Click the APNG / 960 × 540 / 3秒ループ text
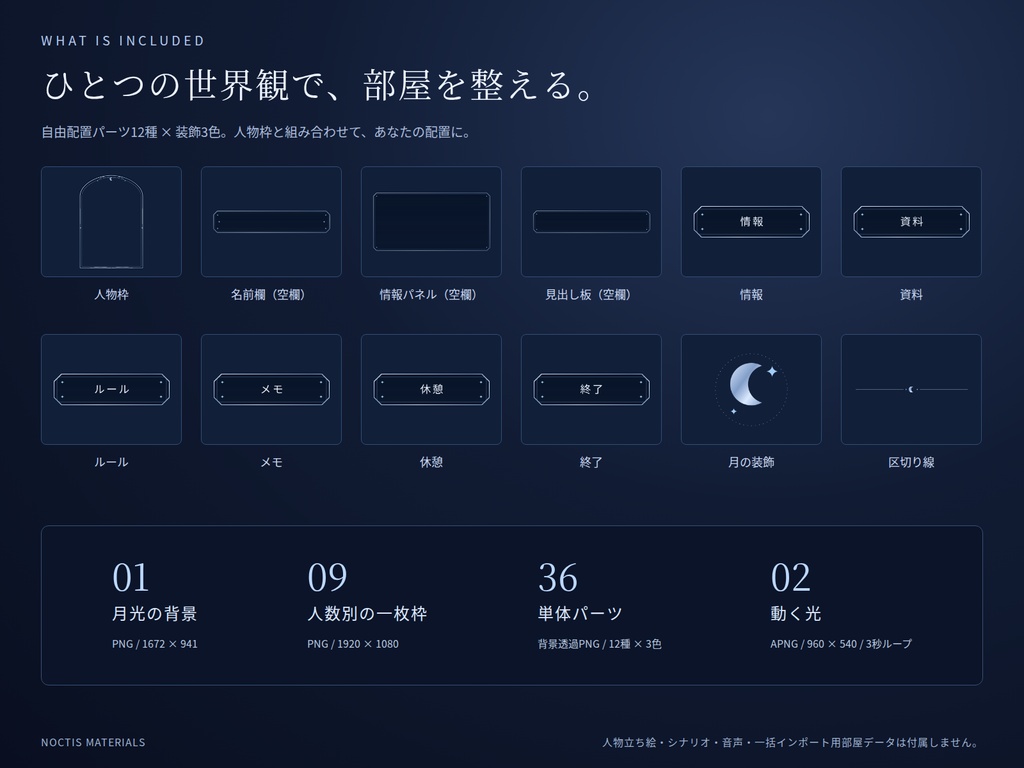The width and height of the screenshot is (1024, 768). [841, 644]
